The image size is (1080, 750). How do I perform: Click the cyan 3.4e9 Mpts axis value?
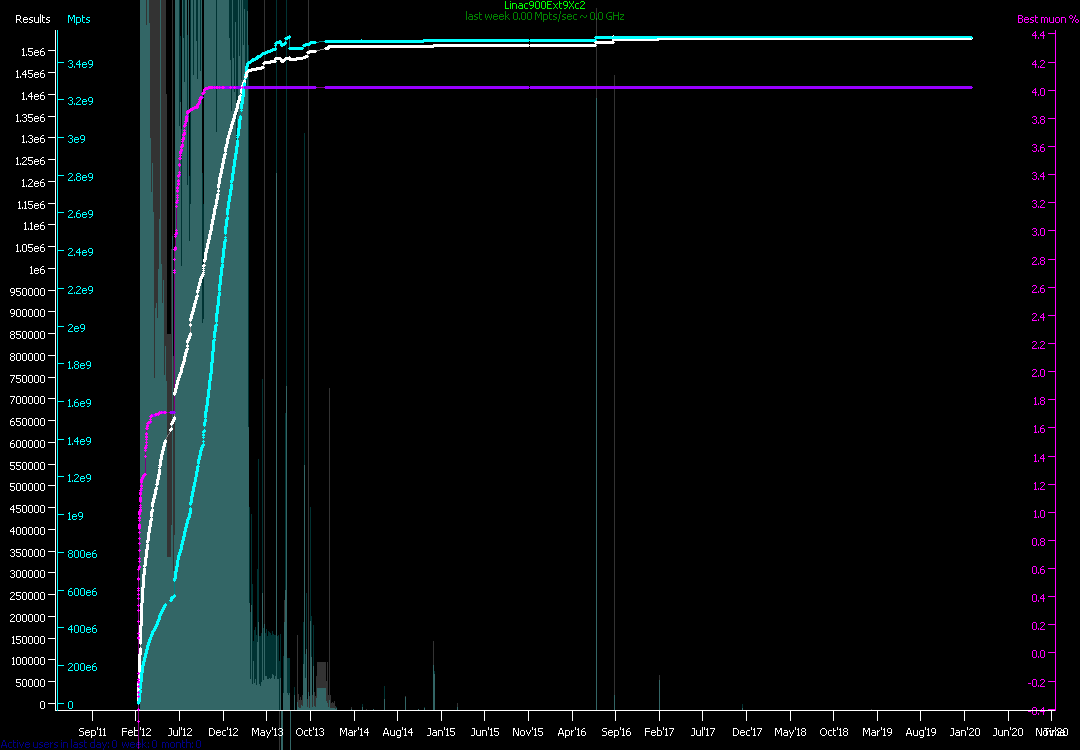(80, 64)
